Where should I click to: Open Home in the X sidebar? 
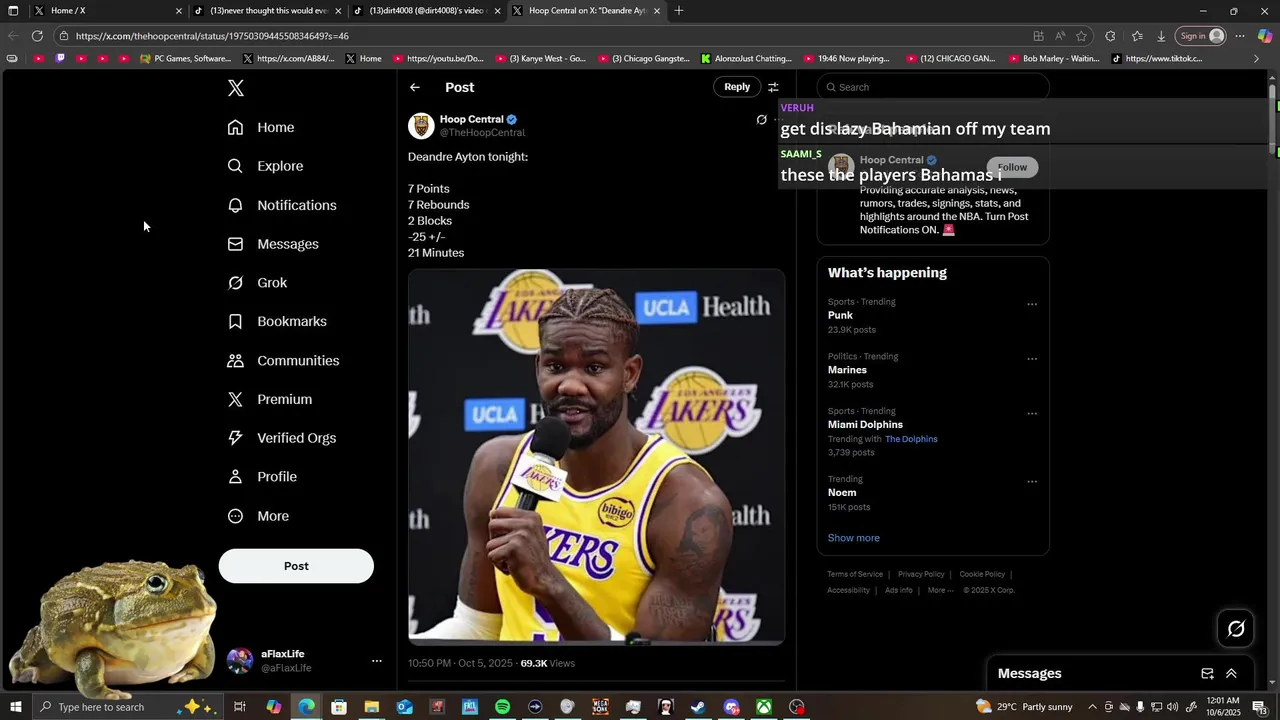click(261, 127)
